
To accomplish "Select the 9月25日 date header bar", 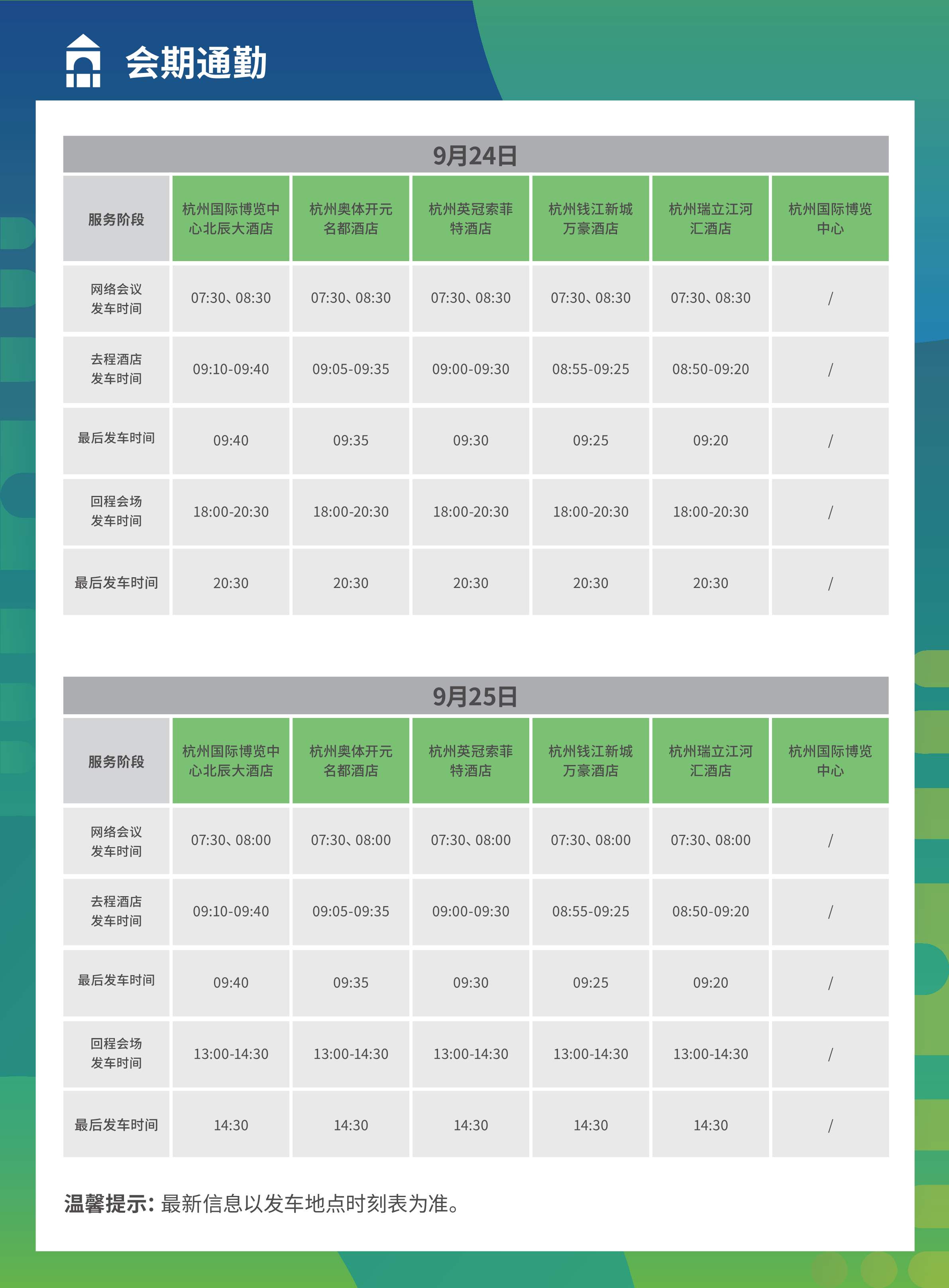I will (475, 696).
